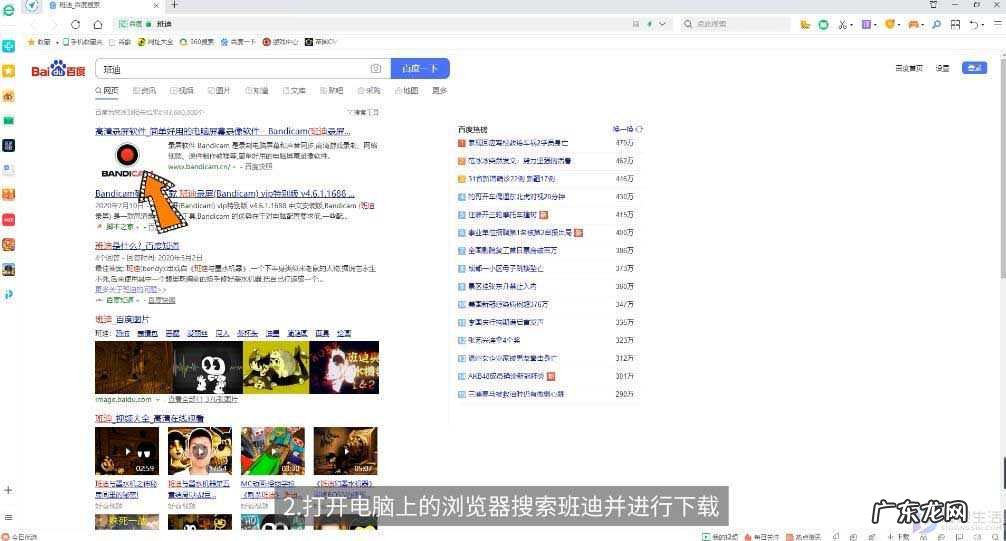Expand the address bar dropdown chevron

662,24
